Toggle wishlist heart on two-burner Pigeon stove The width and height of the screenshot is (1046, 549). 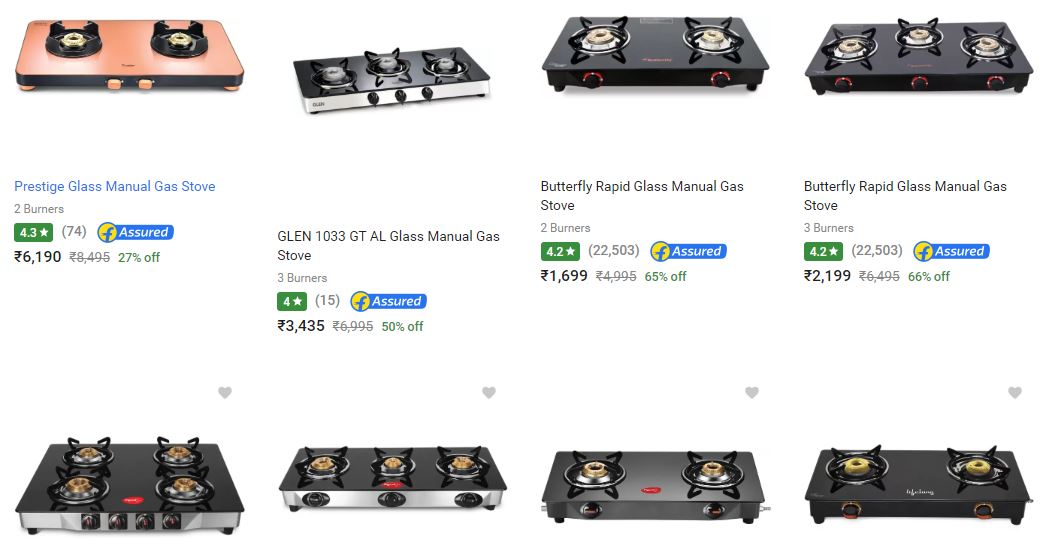pos(752,392)
